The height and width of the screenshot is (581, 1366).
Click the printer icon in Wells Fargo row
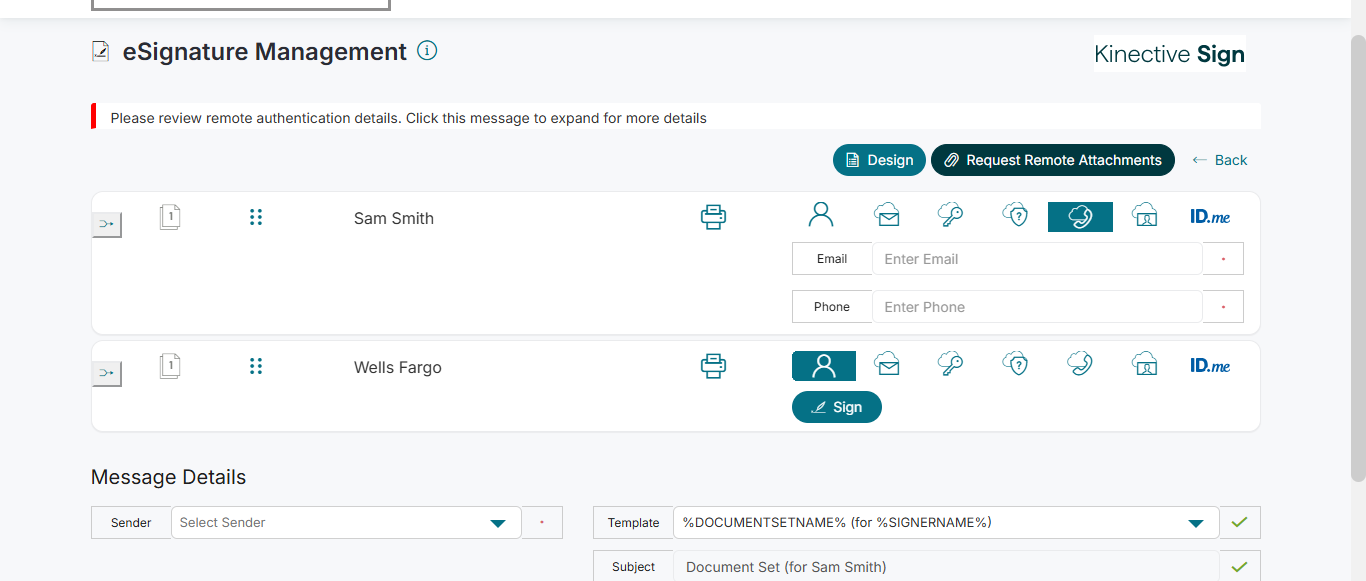tap(713, 366)
